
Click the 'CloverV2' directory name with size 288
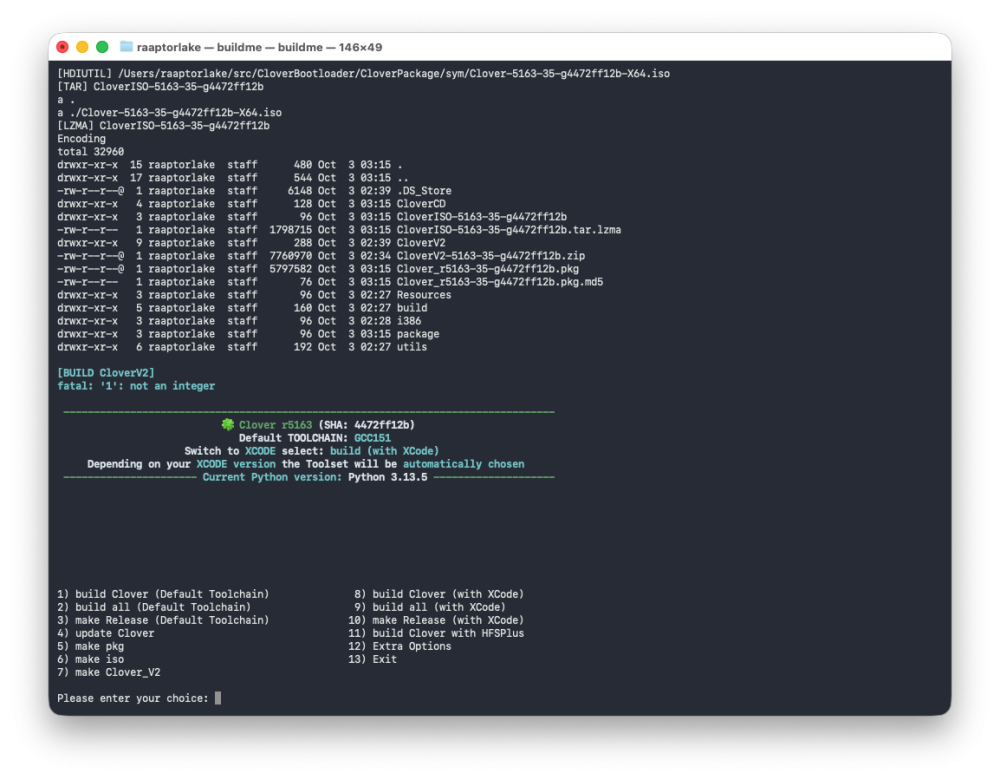coord(421,242)
